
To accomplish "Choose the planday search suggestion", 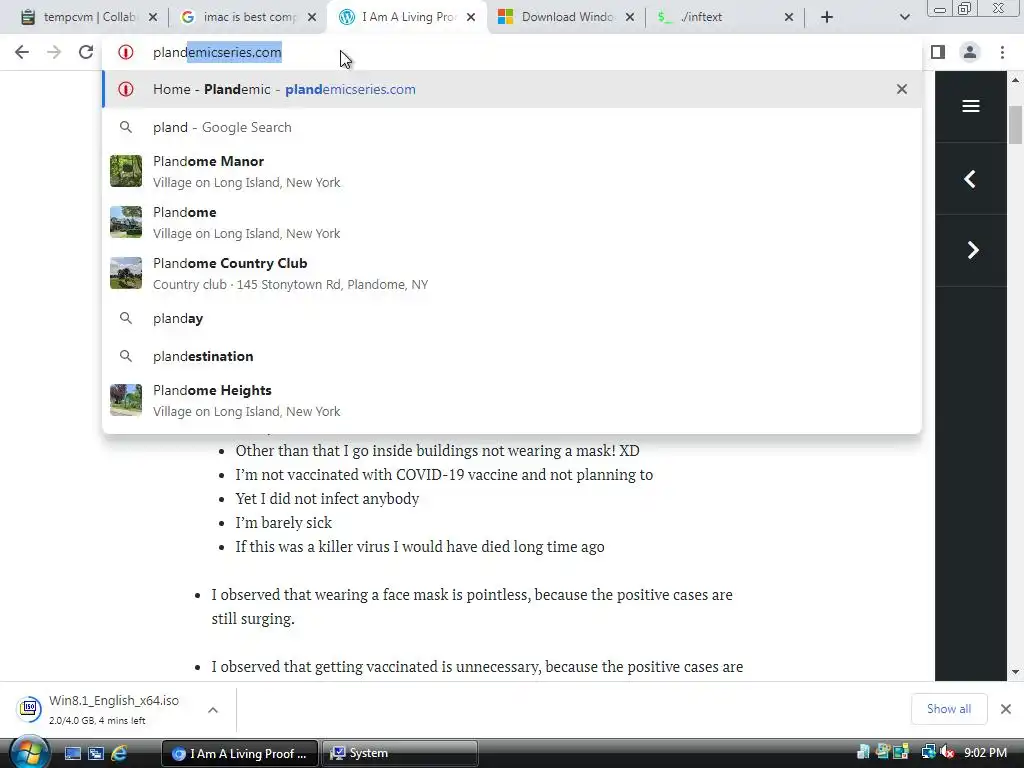I will [x=512, y=318].
